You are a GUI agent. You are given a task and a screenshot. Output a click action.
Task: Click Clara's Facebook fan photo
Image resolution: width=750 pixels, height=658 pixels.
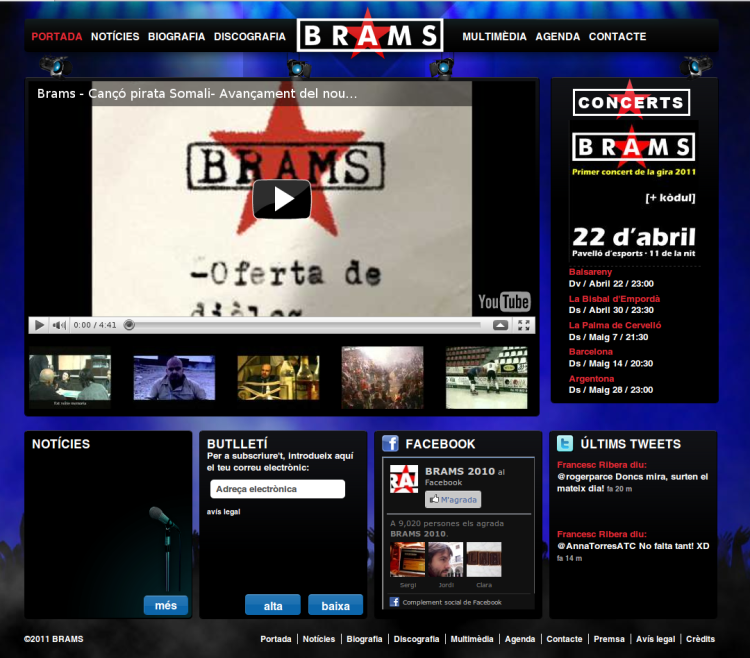coord(484,559)
